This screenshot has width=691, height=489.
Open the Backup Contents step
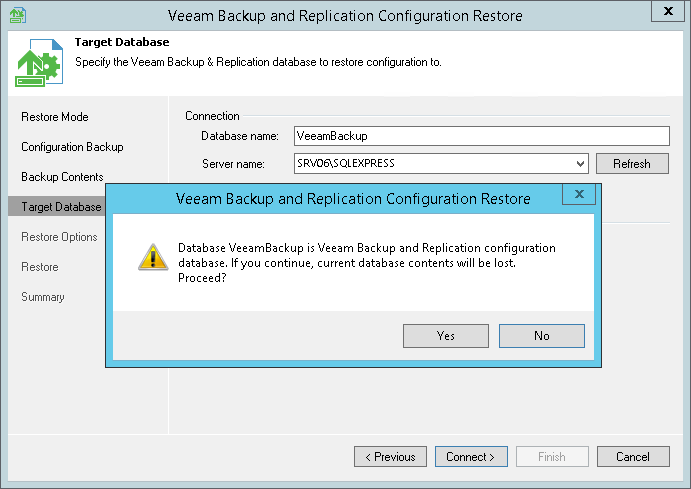pyautogui.click(x=62, y=177)
